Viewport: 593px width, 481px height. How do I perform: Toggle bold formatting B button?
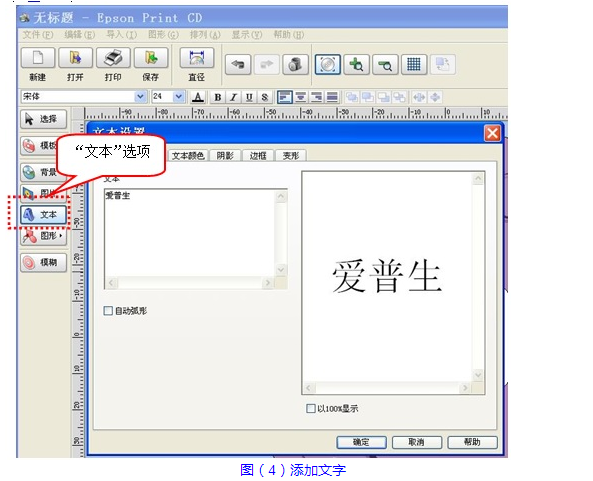(x=217, y=97)
